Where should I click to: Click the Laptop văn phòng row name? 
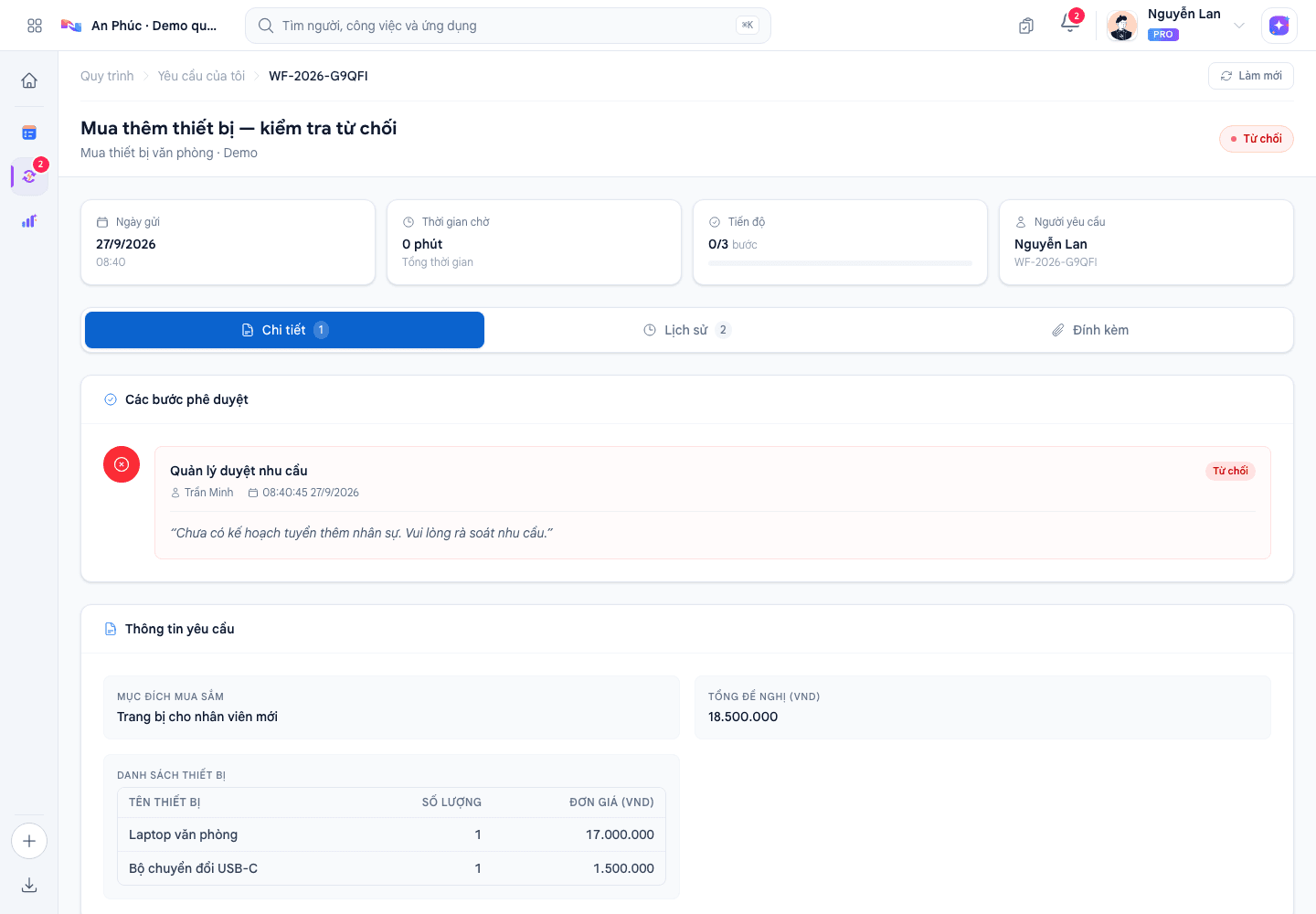(183, 834)
